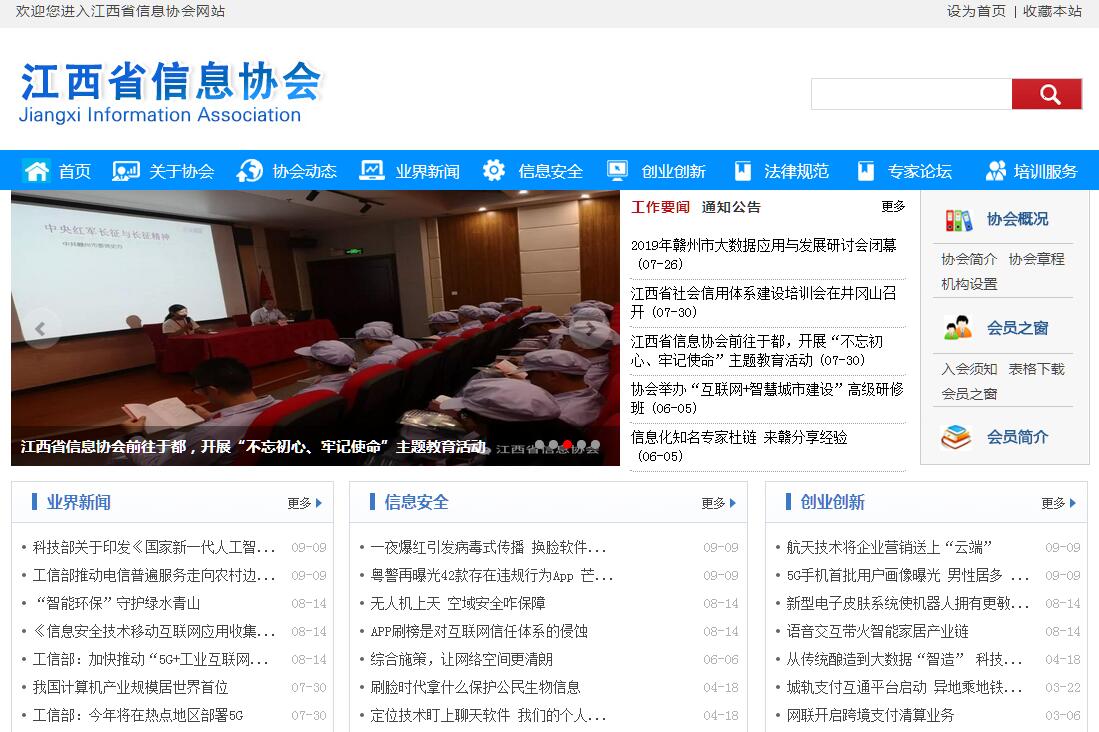Click the home icon in navigation bar

[x=37, y=171]
